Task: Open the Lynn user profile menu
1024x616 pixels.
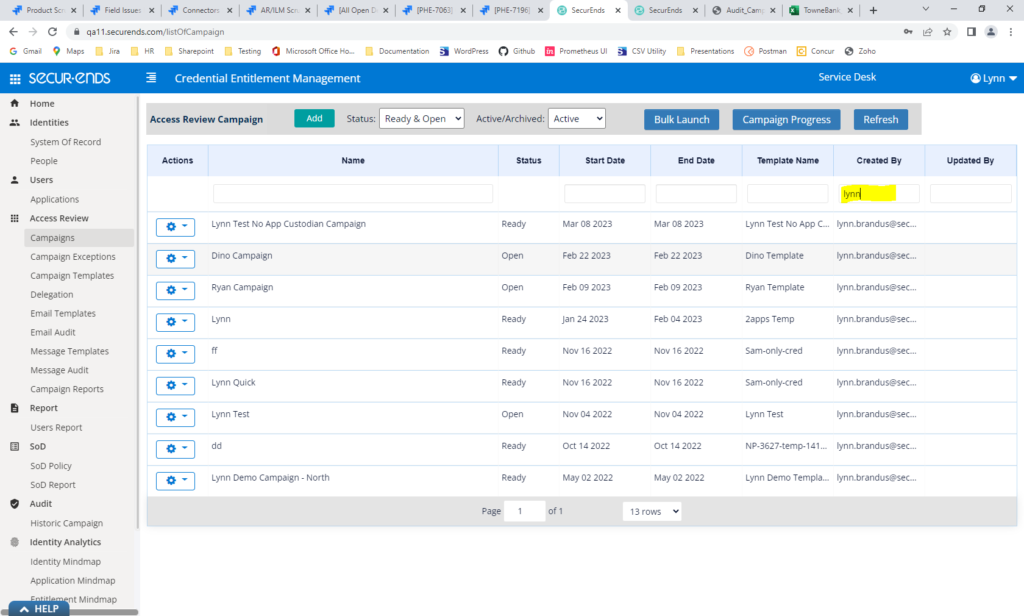Action: coord(993,78)
